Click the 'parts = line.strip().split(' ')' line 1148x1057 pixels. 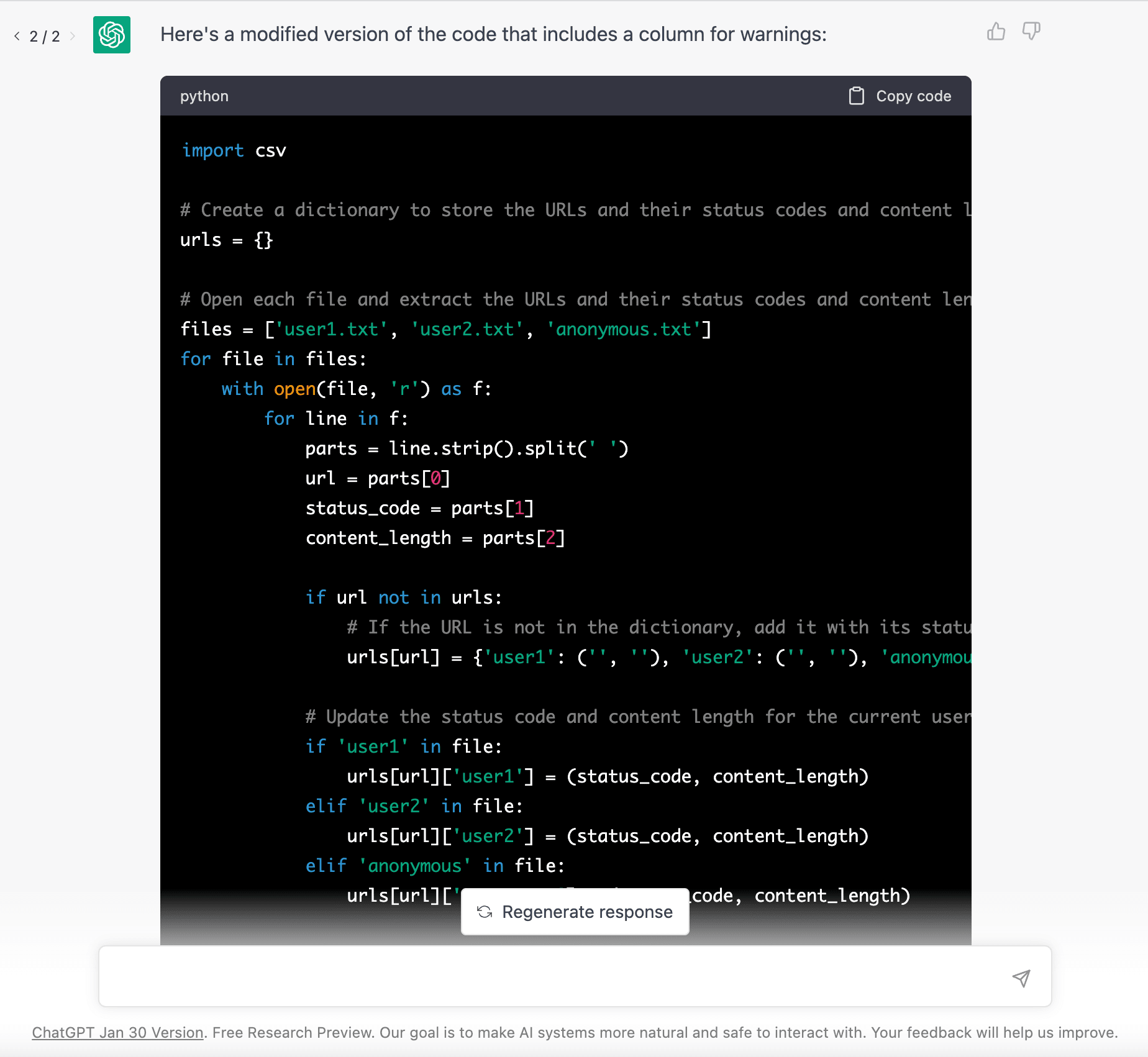(x=467, y=449)
